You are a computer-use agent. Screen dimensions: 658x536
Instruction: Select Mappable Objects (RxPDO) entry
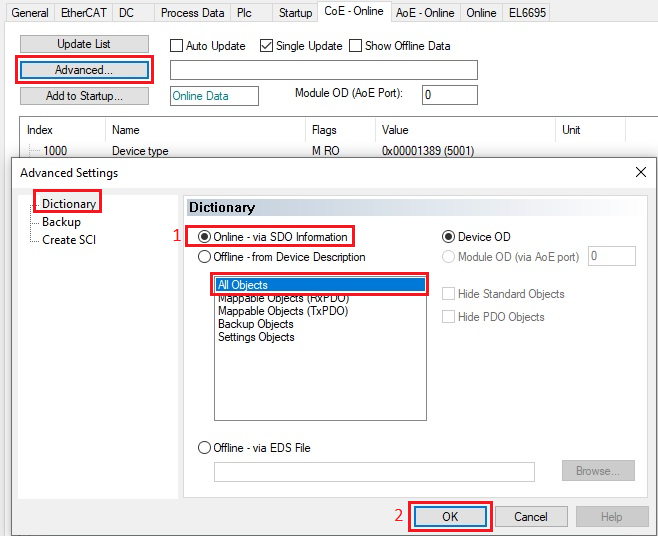(x=320, y=298)
